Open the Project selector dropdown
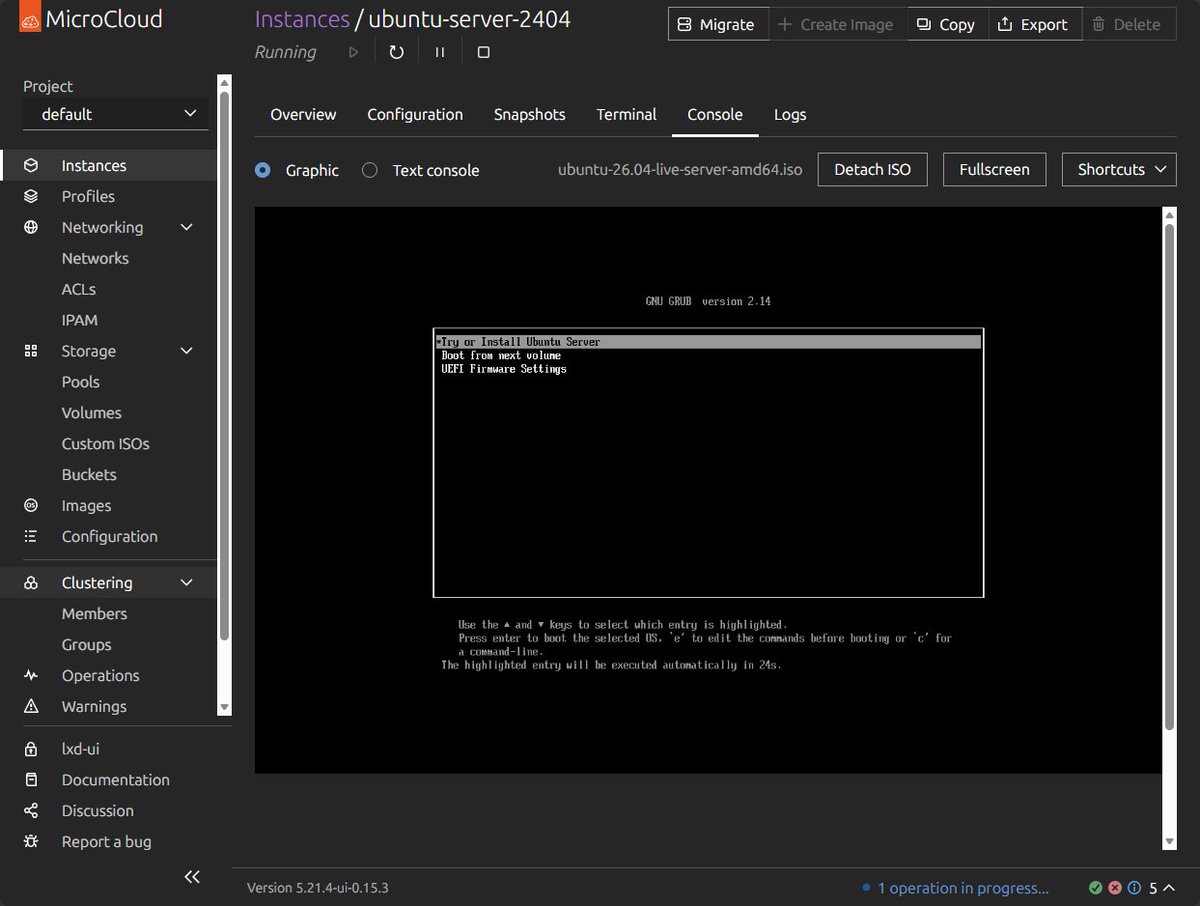The image size is (1200, 906). (116, 114)
